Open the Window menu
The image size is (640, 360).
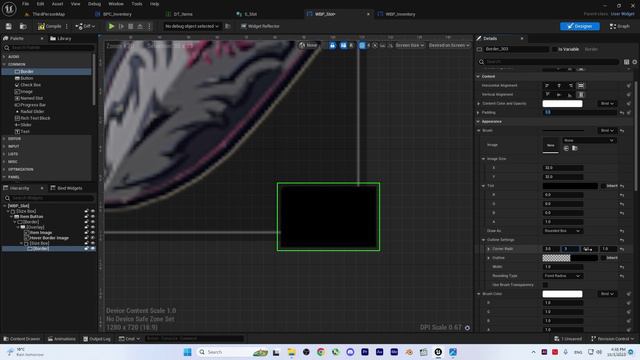[x=116, y=4]
